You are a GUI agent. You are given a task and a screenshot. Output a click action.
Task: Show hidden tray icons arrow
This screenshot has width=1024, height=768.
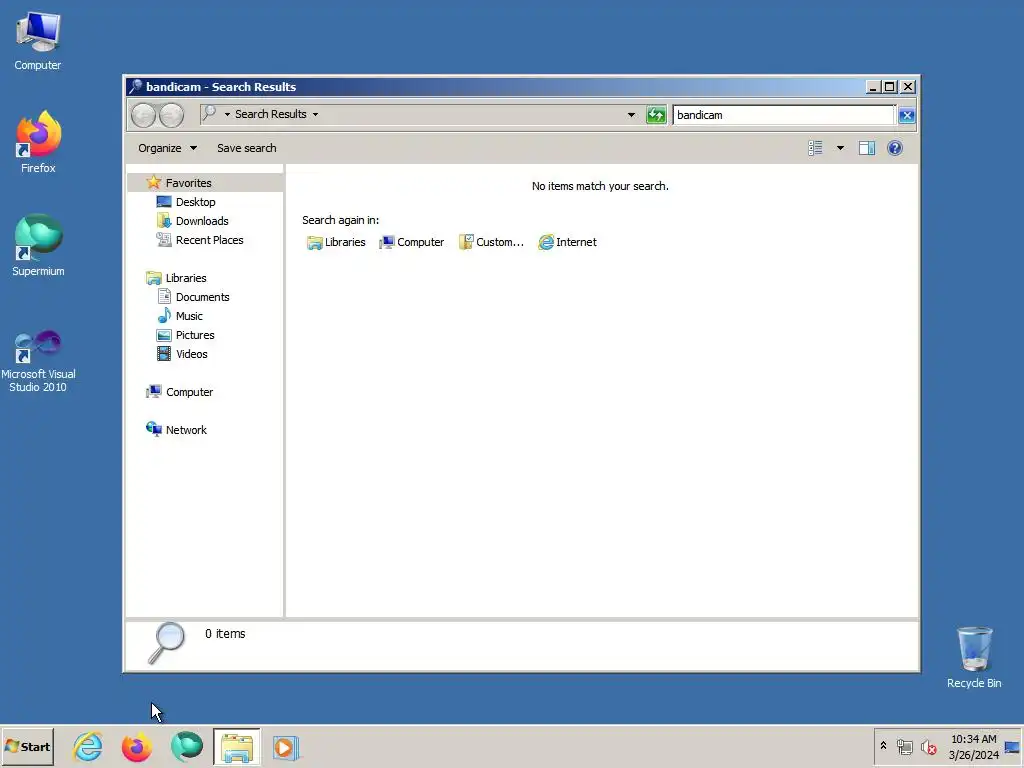coord(883,746)
